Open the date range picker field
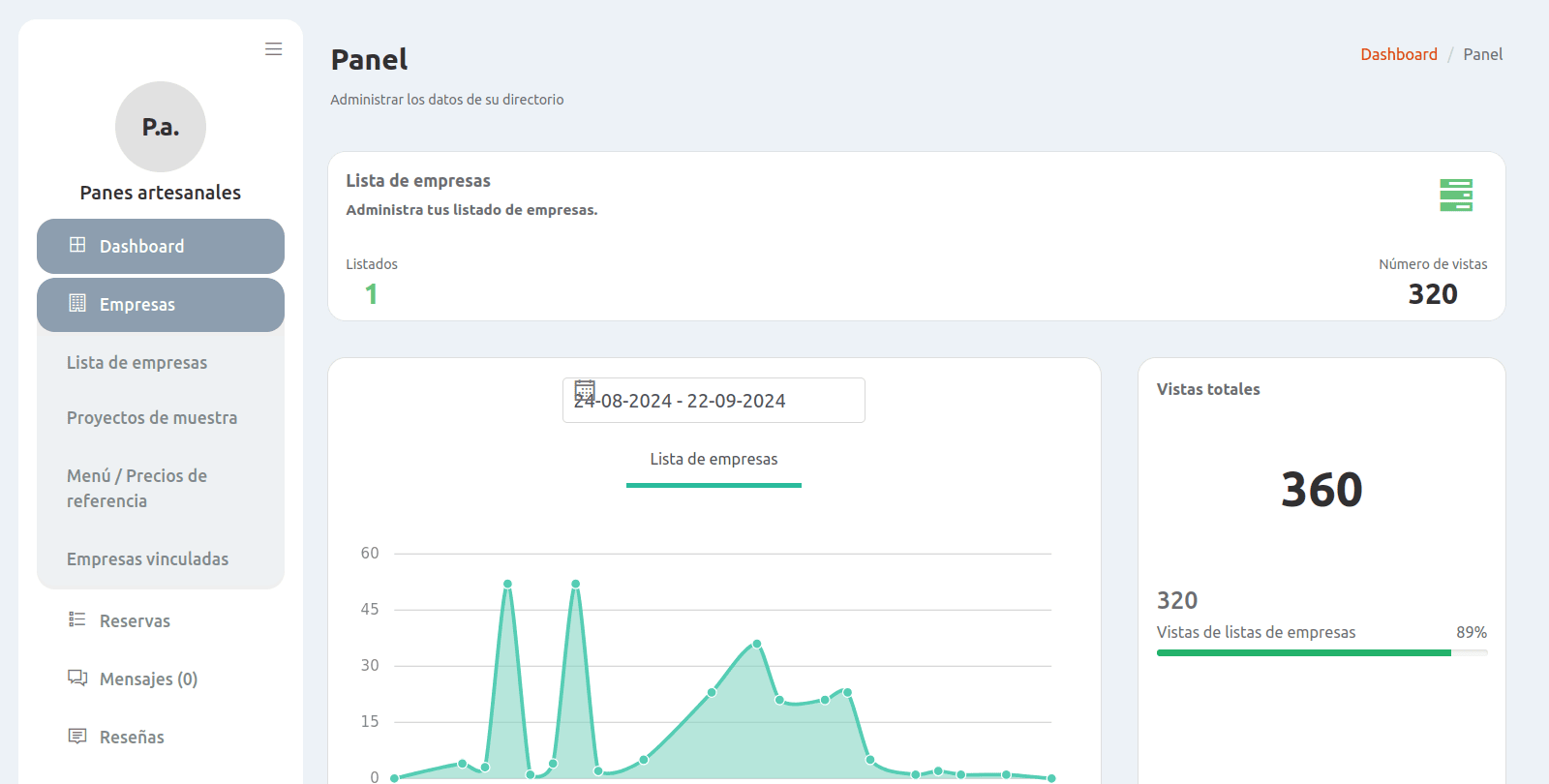The height and width of the screenshot is (784, 1549). click(x=714, y=400)
